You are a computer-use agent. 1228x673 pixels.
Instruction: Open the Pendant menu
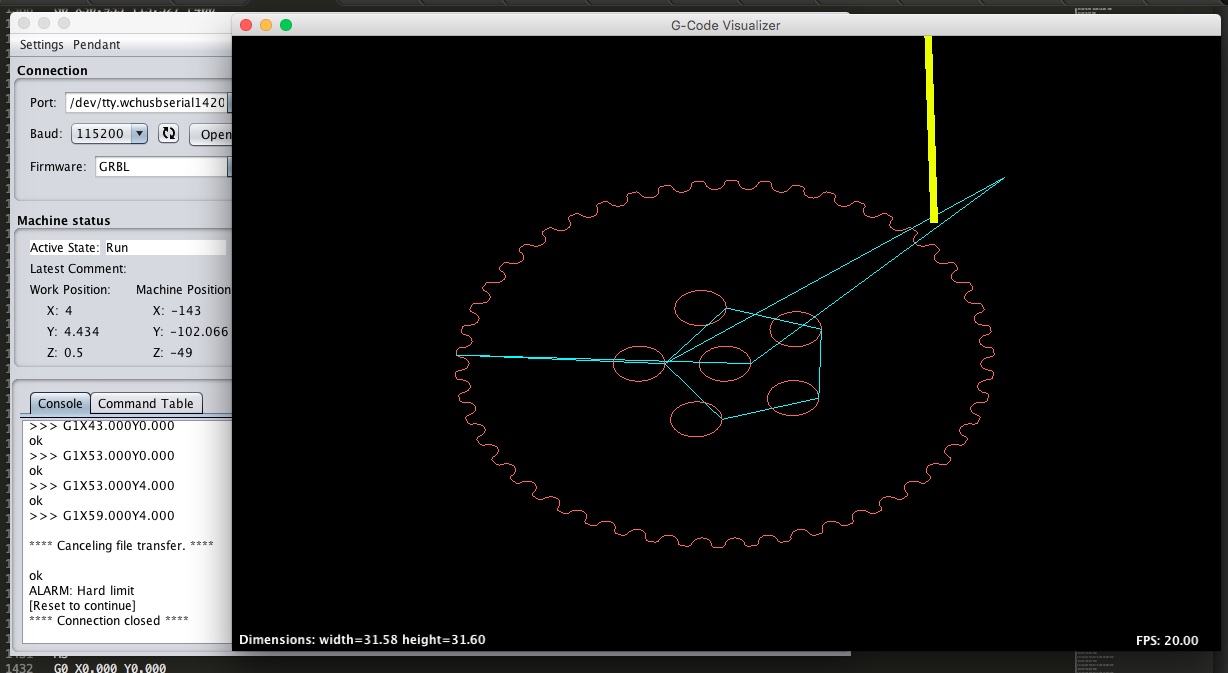[x=96, y=45]
